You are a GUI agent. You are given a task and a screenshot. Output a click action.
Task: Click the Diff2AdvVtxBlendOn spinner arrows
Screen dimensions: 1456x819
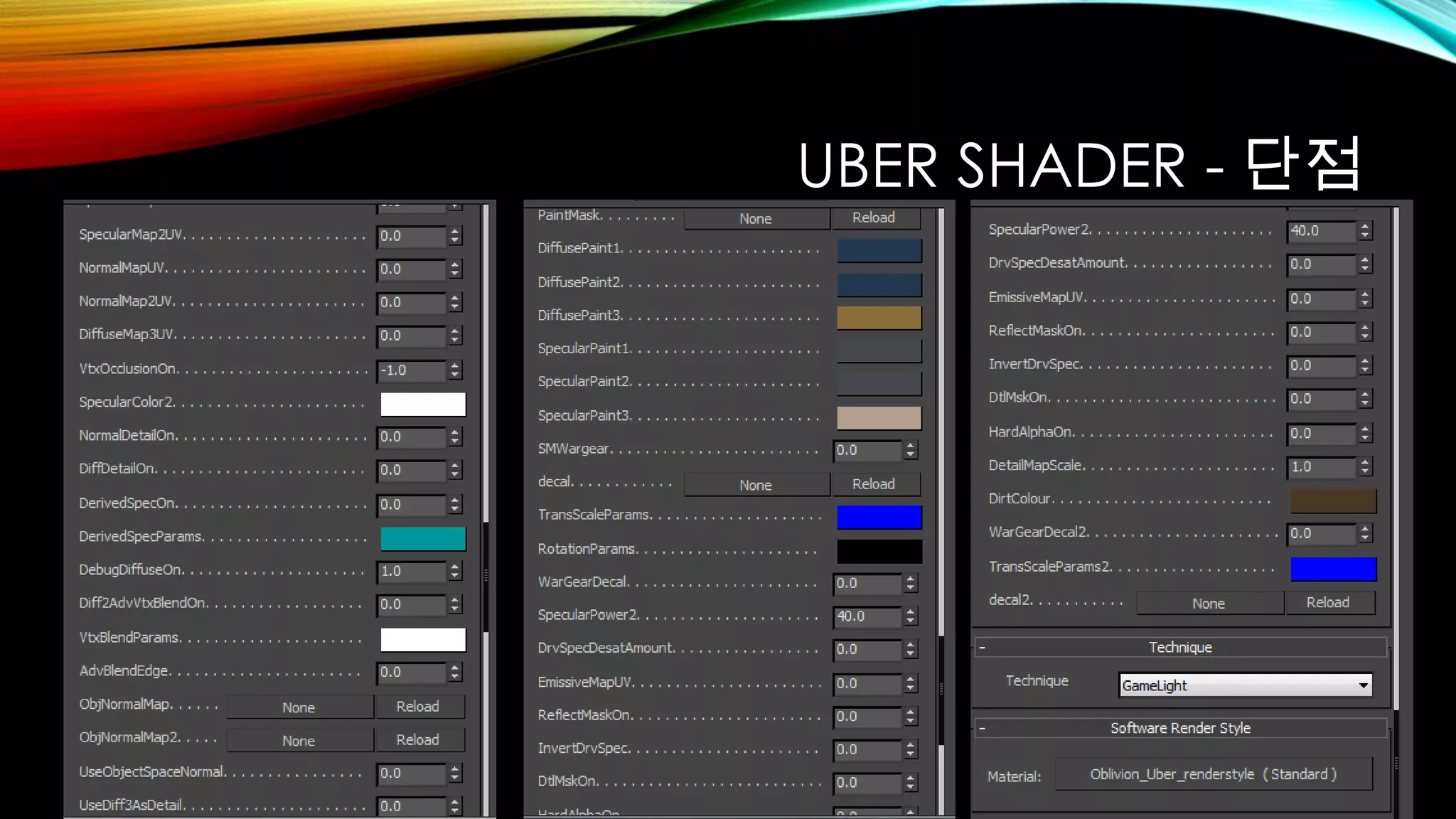tap(455, 605)
